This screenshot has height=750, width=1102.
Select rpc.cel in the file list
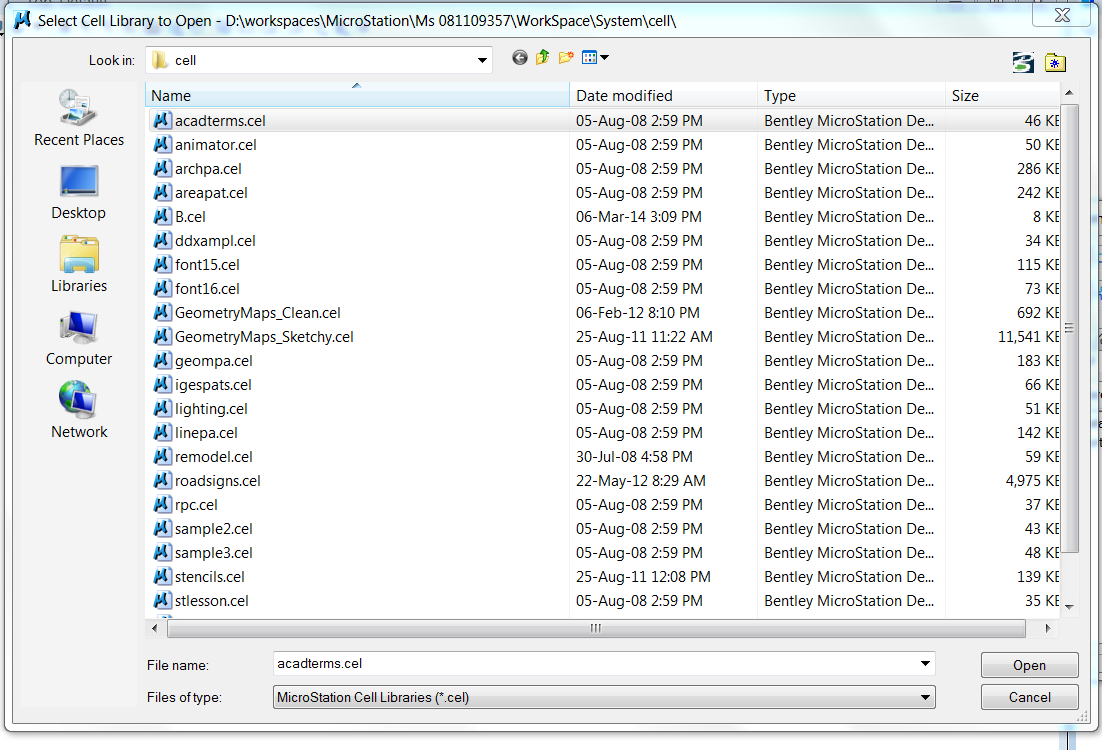click(x=196, y=505)
